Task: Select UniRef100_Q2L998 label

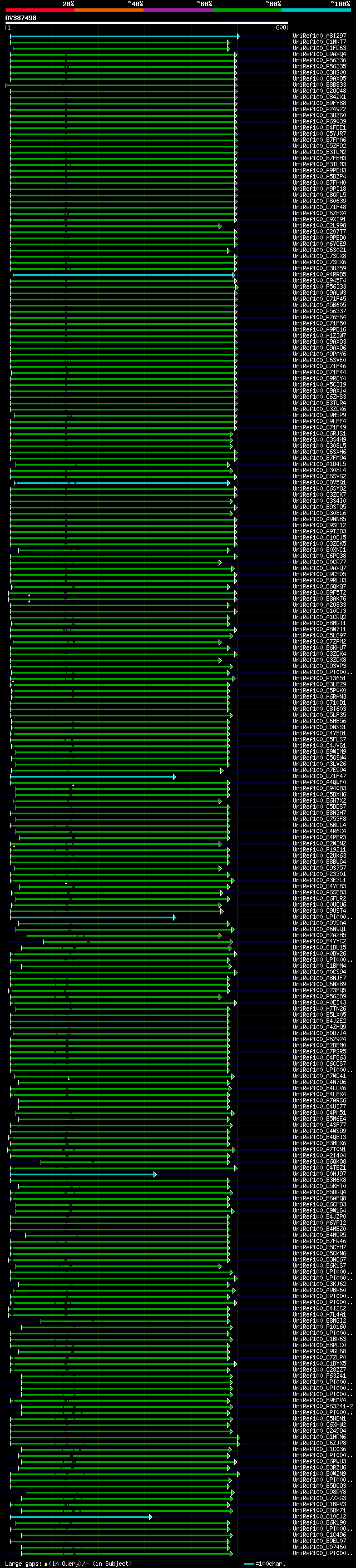Action: pyautogui.click(x=319, y=226)
